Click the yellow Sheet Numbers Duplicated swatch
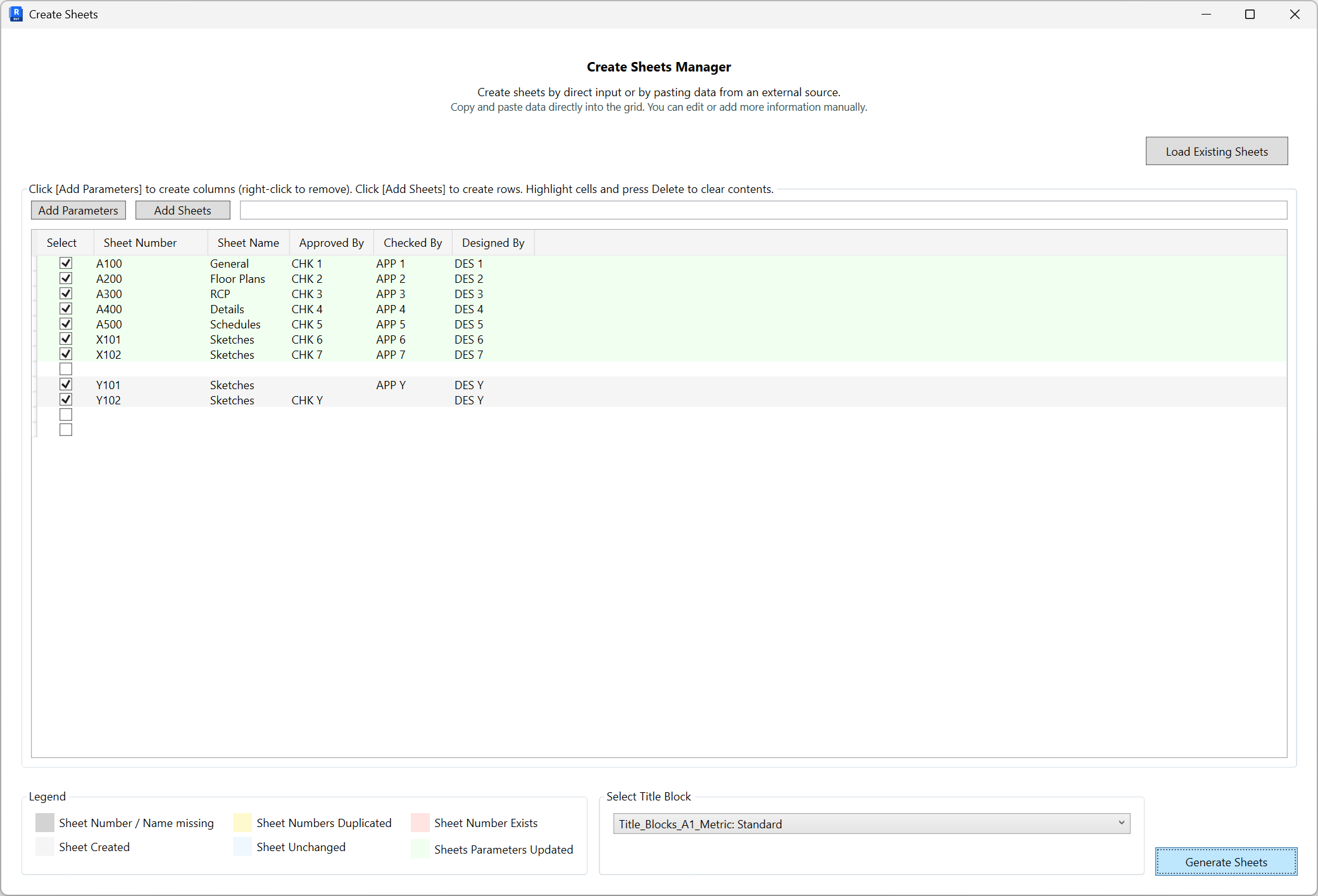The width and height of the screenshot is (1318, 896). 241,823
